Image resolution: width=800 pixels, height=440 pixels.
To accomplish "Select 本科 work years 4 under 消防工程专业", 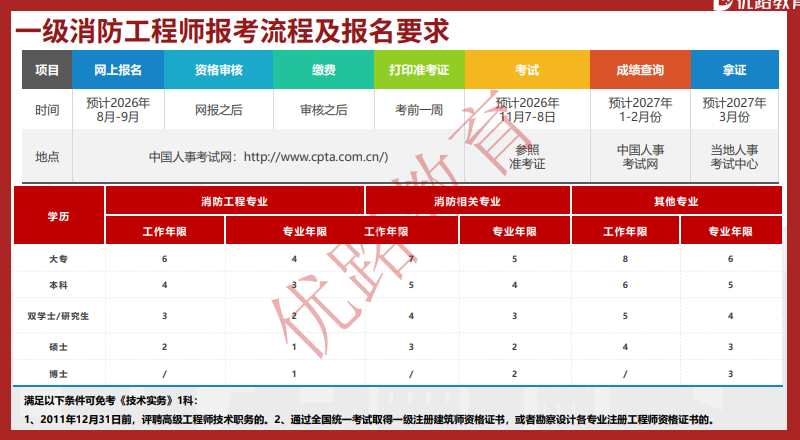I will (x=164, y=285).
